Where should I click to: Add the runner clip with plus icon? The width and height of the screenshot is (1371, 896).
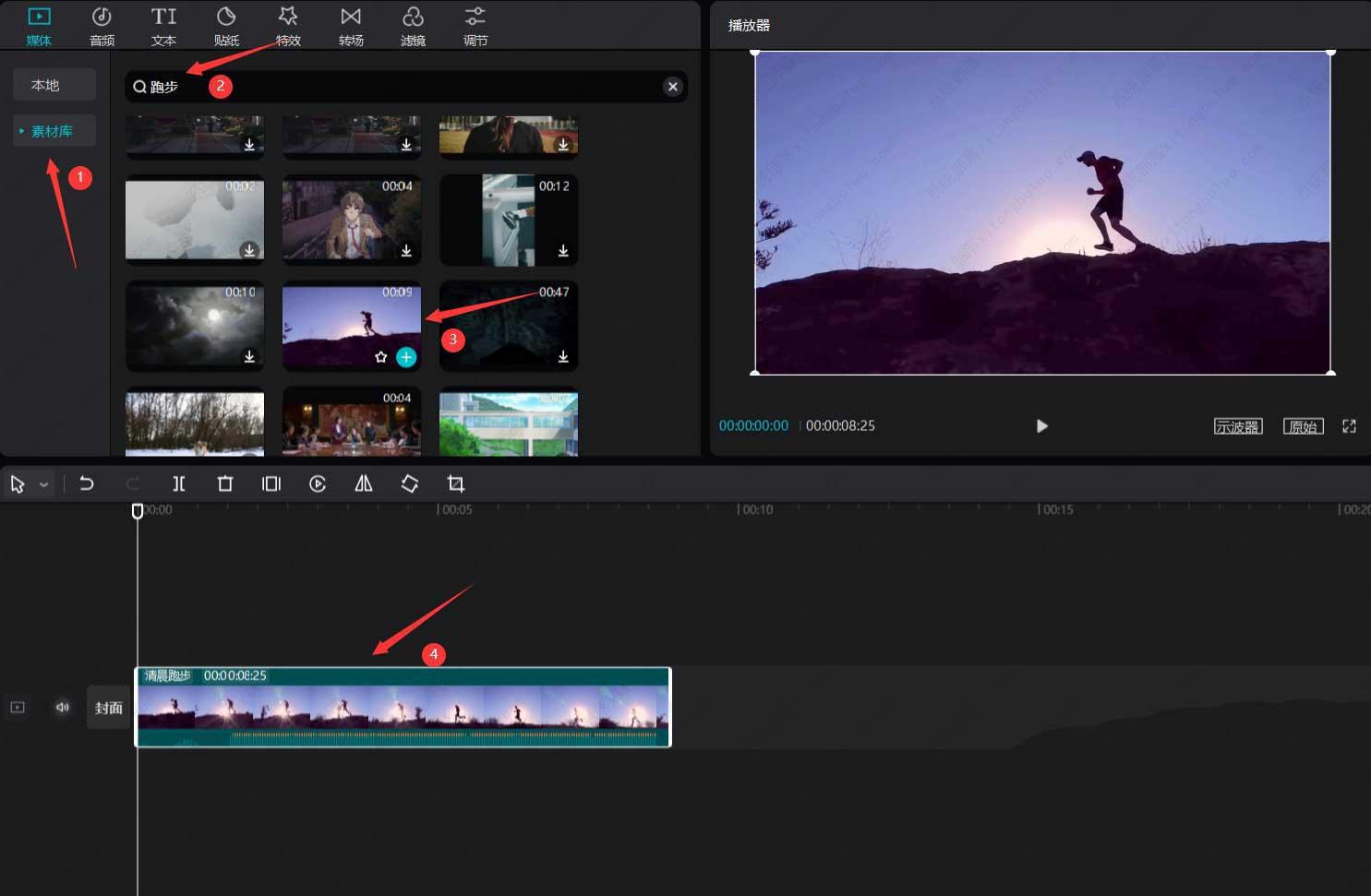406,357
